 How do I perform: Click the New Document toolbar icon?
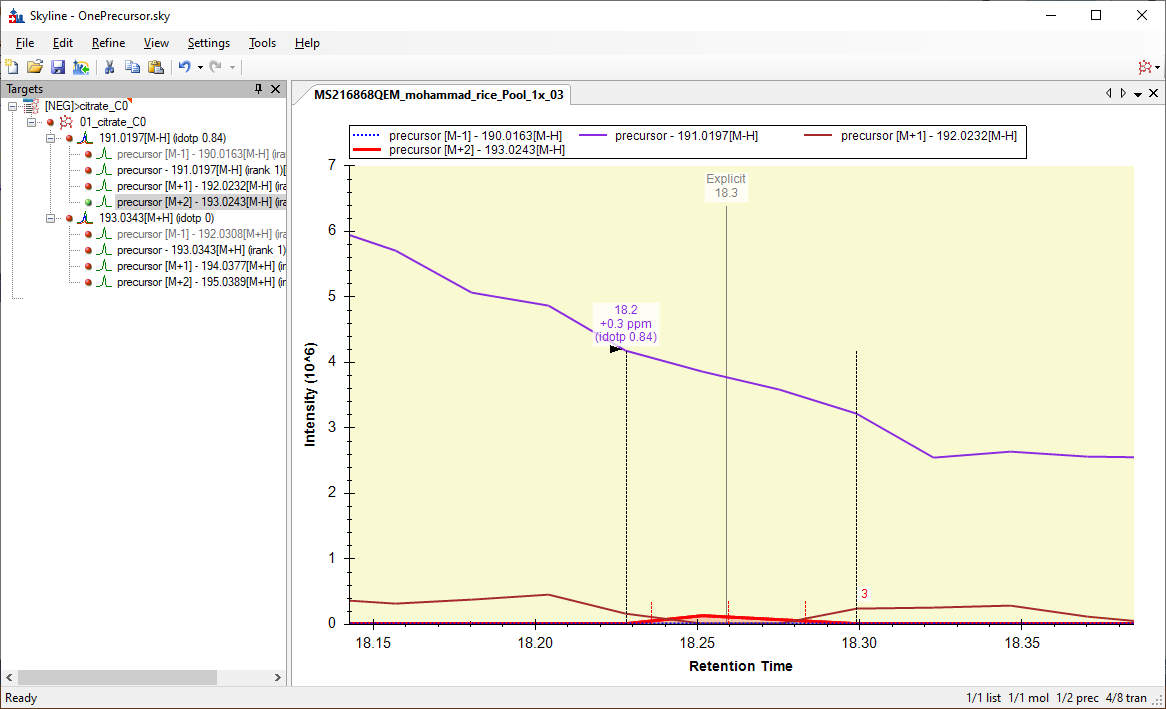(12, 67)
